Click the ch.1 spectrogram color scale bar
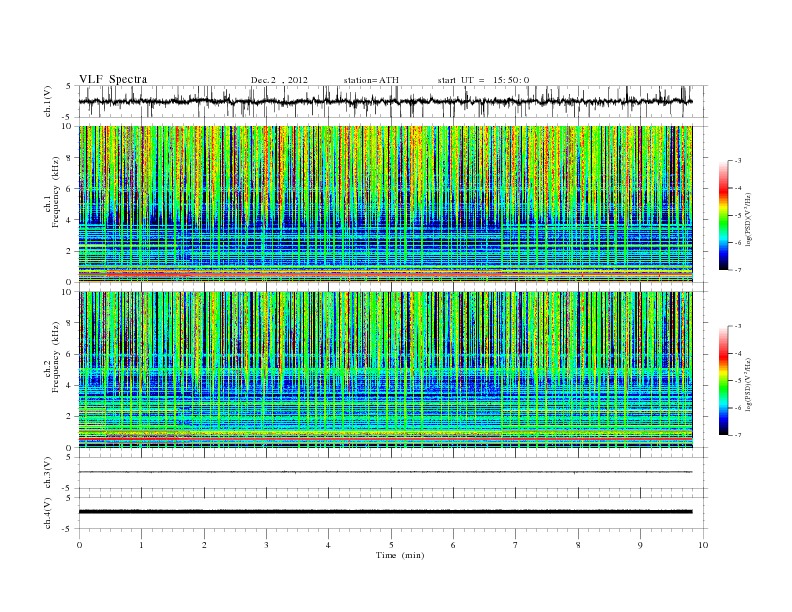 pyautogui.click(x=723, y=215)
